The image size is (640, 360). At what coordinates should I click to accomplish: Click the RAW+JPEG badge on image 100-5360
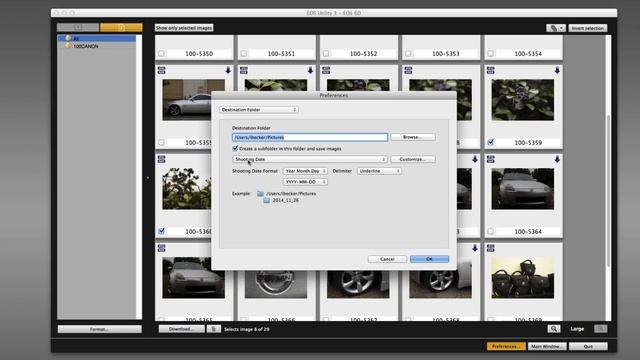162,159
